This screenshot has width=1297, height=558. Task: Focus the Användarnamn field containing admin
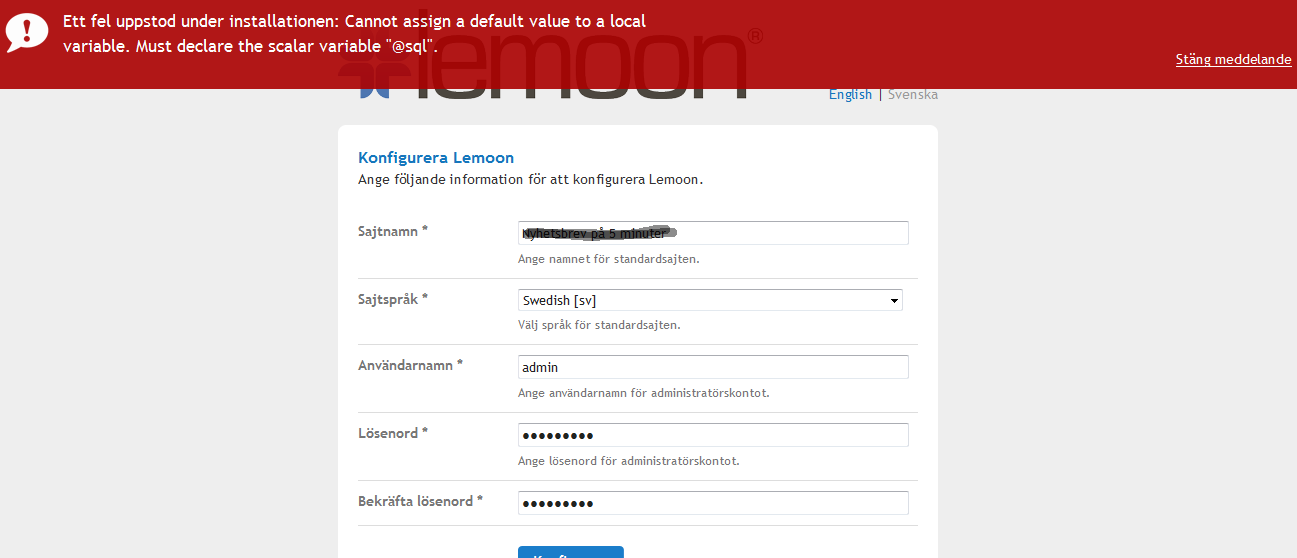tap(713, 367)
